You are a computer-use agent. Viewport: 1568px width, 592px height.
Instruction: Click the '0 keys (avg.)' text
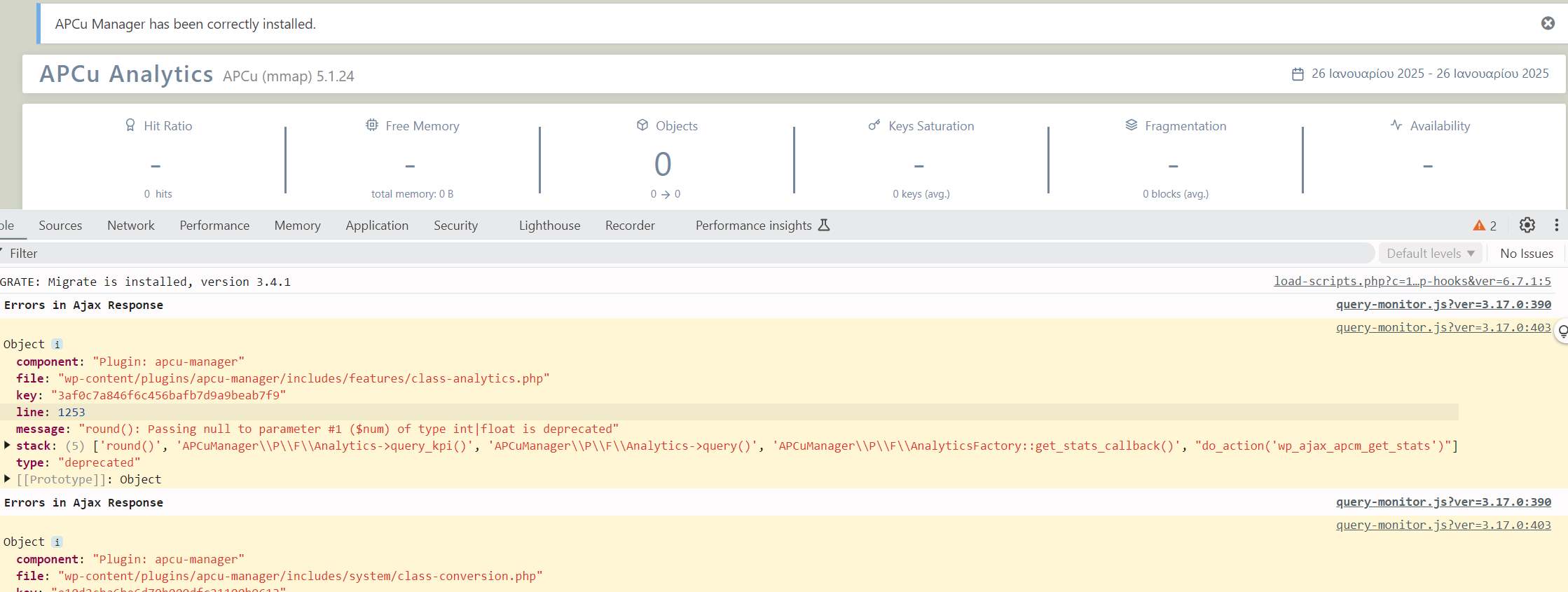coord(921,194)
